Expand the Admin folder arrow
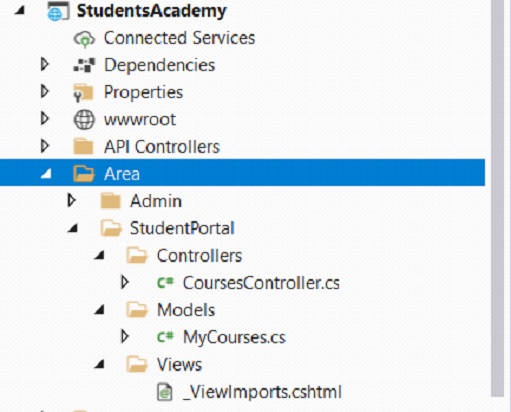511x412 pixels. 71,200
